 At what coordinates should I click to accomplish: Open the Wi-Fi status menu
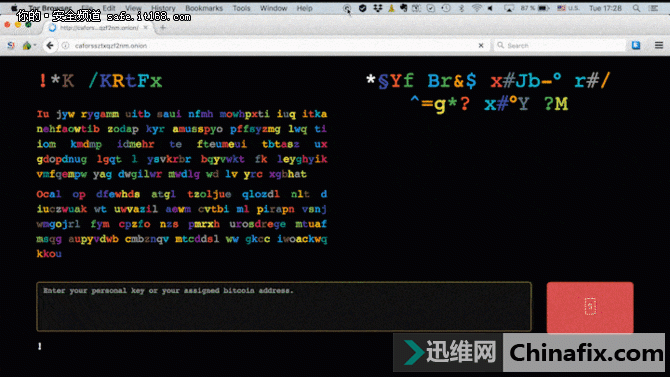[x=476, y=8]
